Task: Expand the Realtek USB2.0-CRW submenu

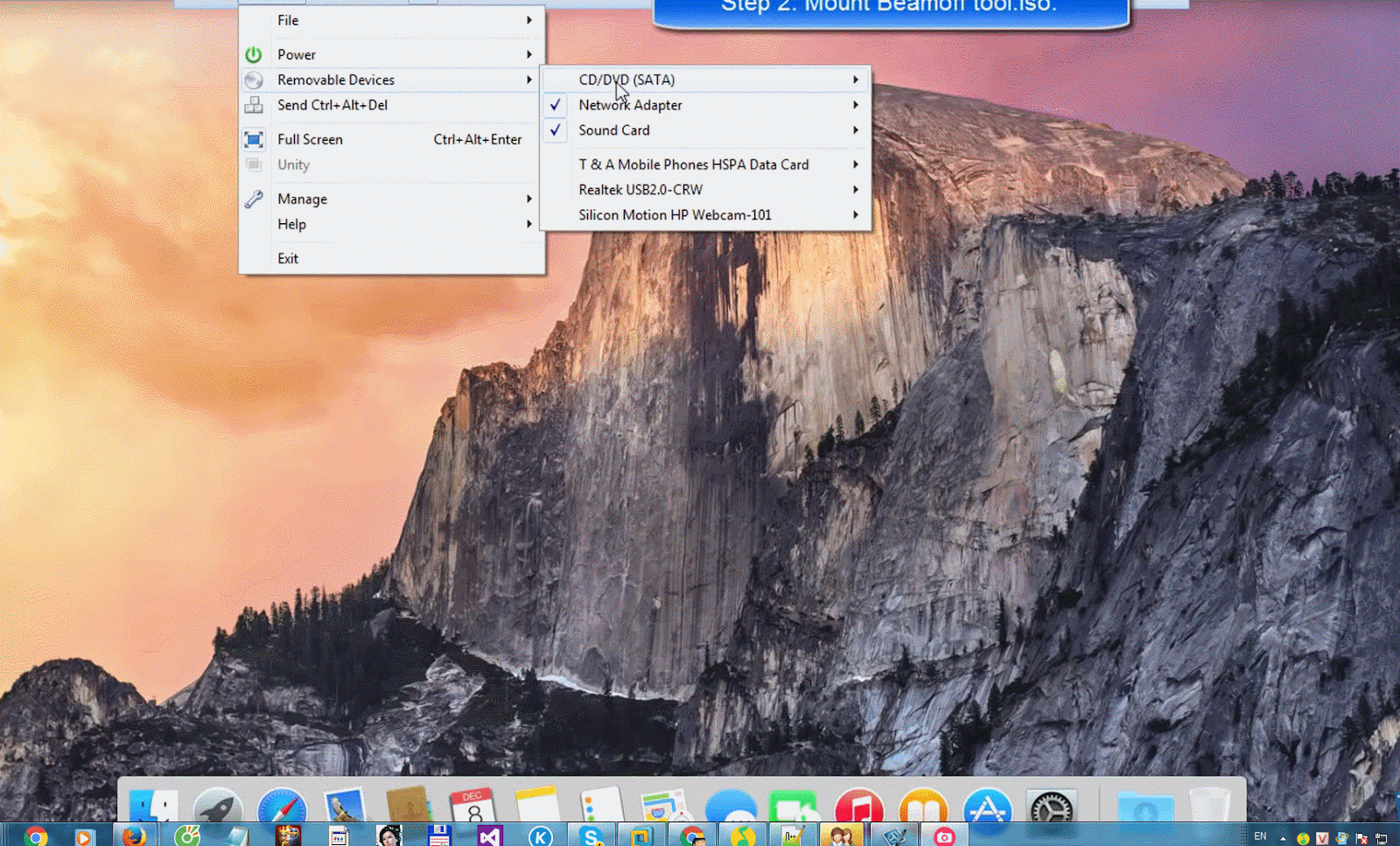Action: (x=706, y=190)
